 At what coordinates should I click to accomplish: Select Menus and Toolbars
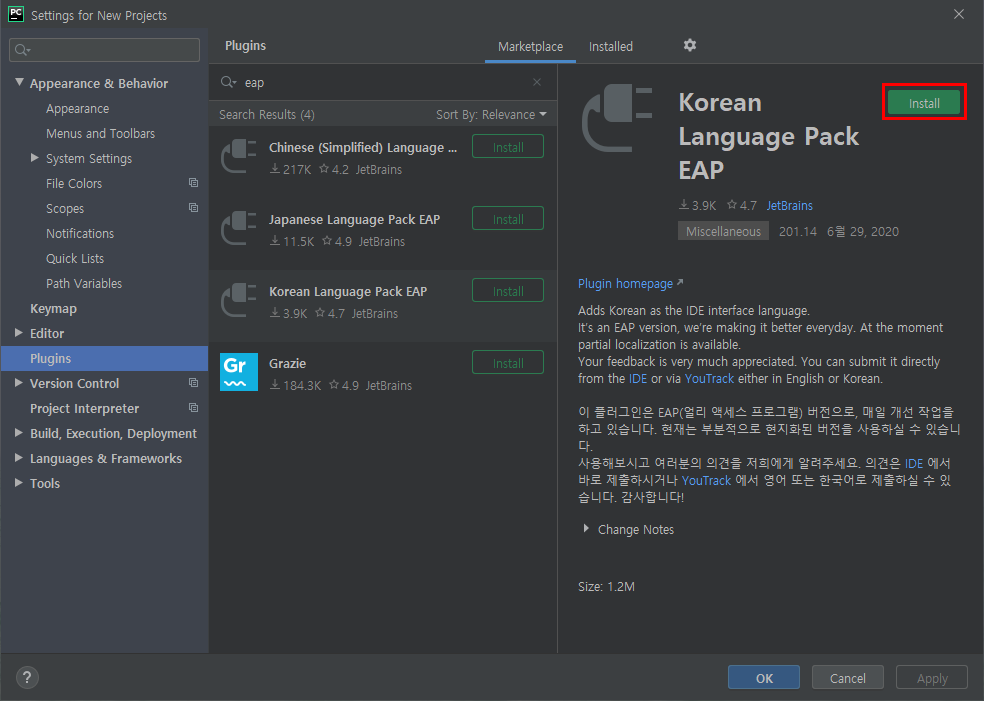tap(100, 134)
